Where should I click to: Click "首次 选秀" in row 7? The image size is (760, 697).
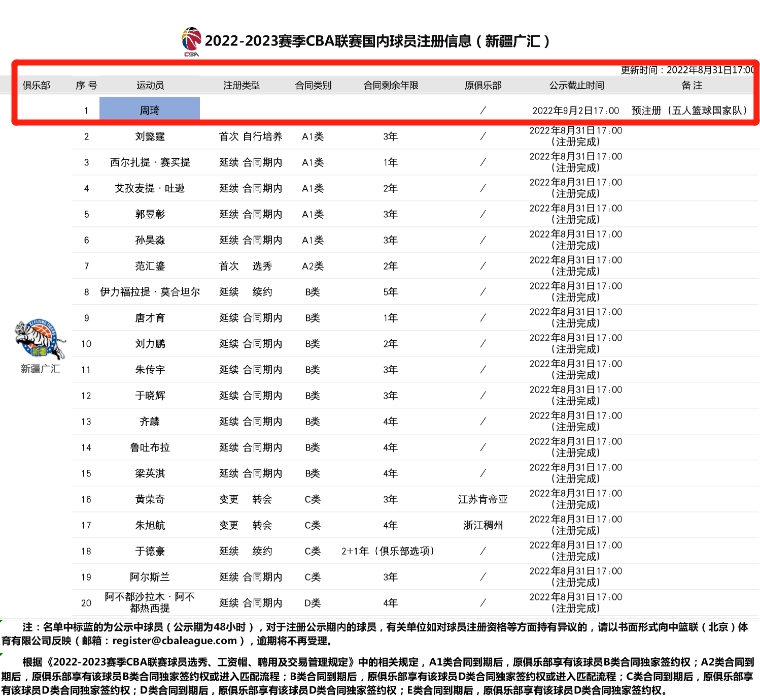pyautogui.click(x=245, y=266)
